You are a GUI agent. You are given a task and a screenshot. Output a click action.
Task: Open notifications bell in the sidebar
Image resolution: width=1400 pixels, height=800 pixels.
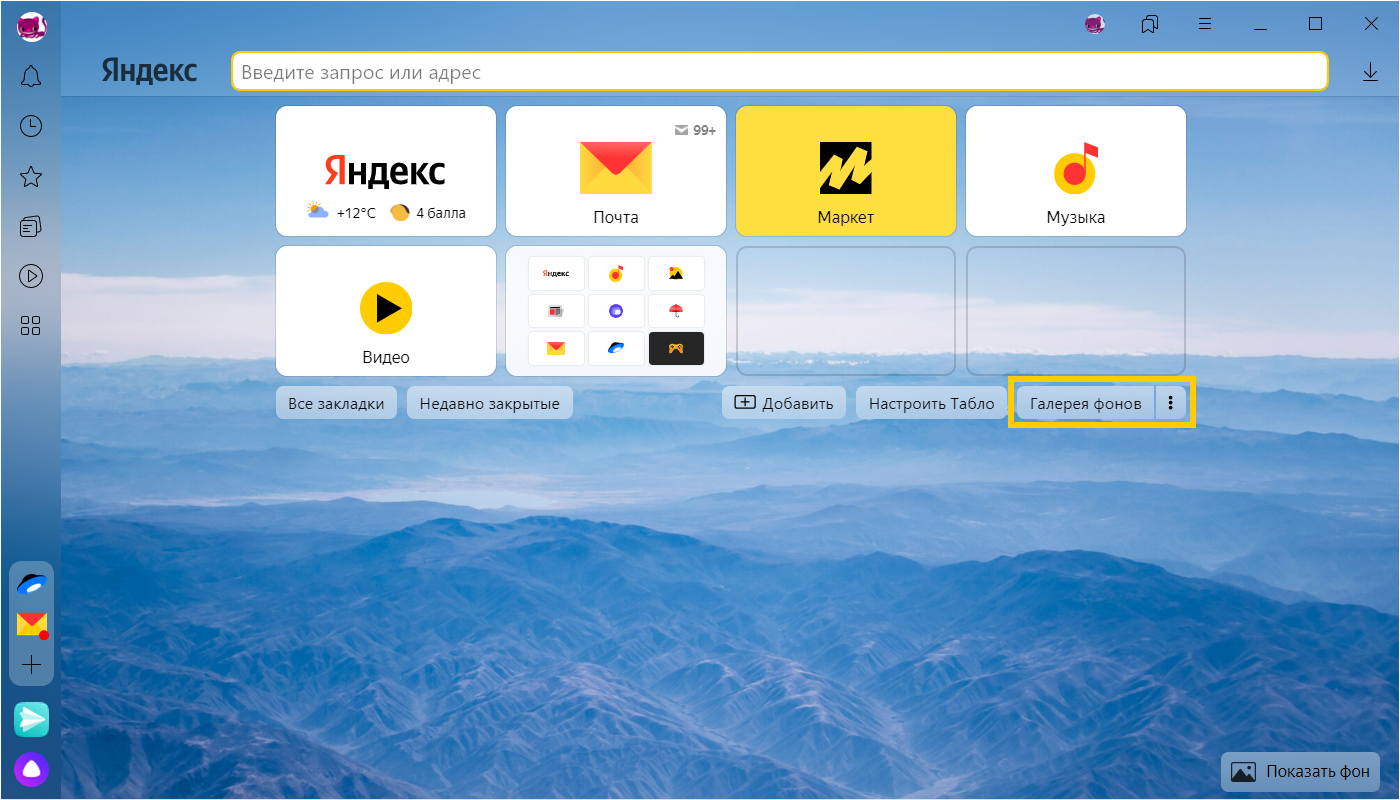(31, 76)
